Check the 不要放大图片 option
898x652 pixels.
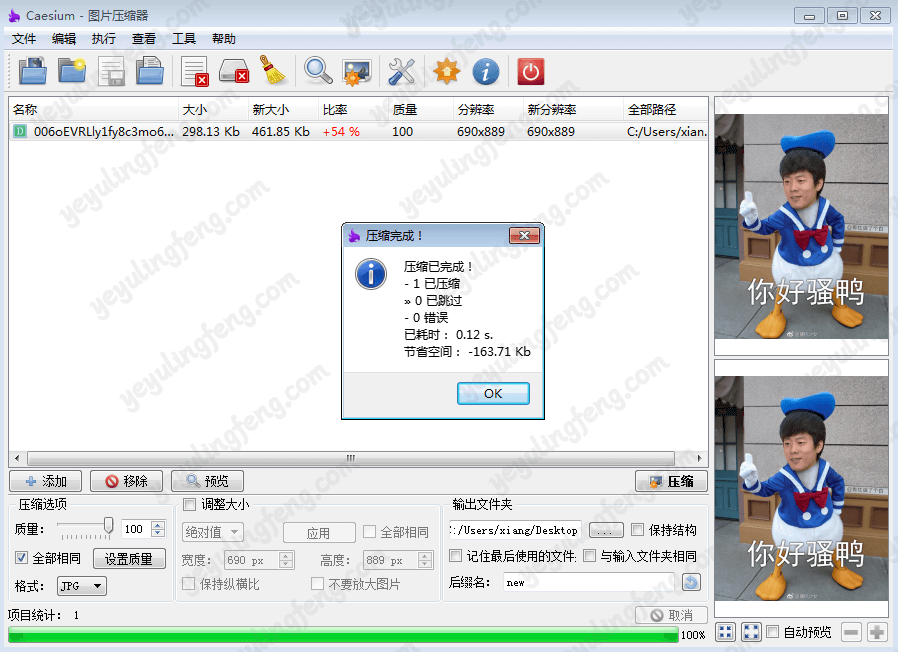pyautogui.click(x=317, y=583)
